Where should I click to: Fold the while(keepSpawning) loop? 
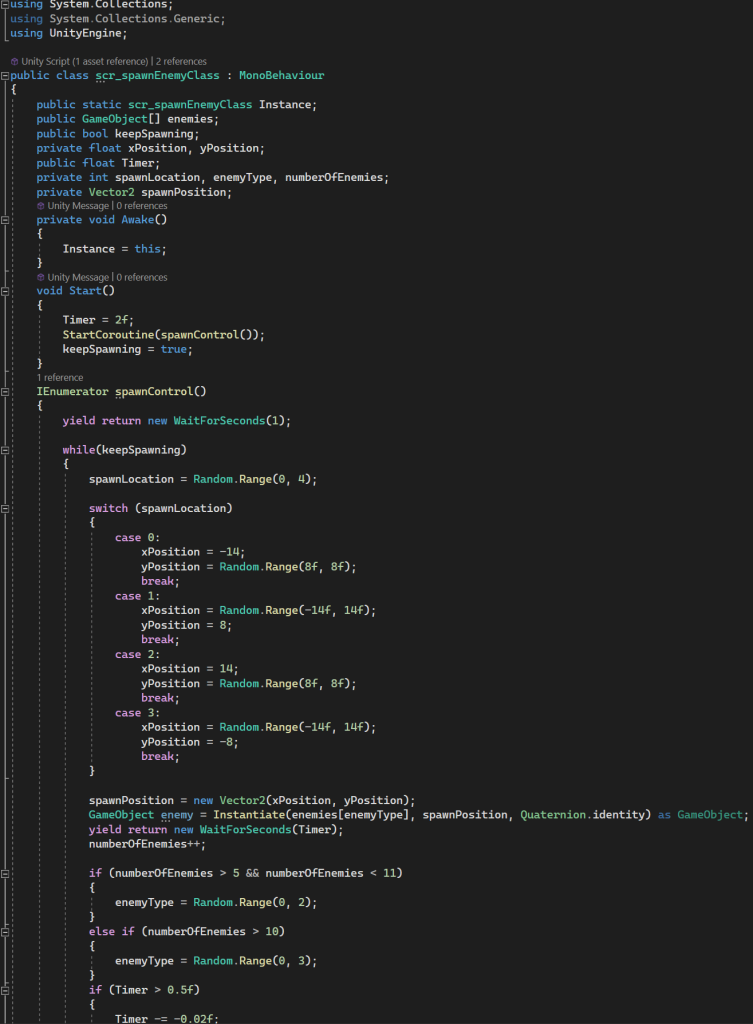click(5, 450)
